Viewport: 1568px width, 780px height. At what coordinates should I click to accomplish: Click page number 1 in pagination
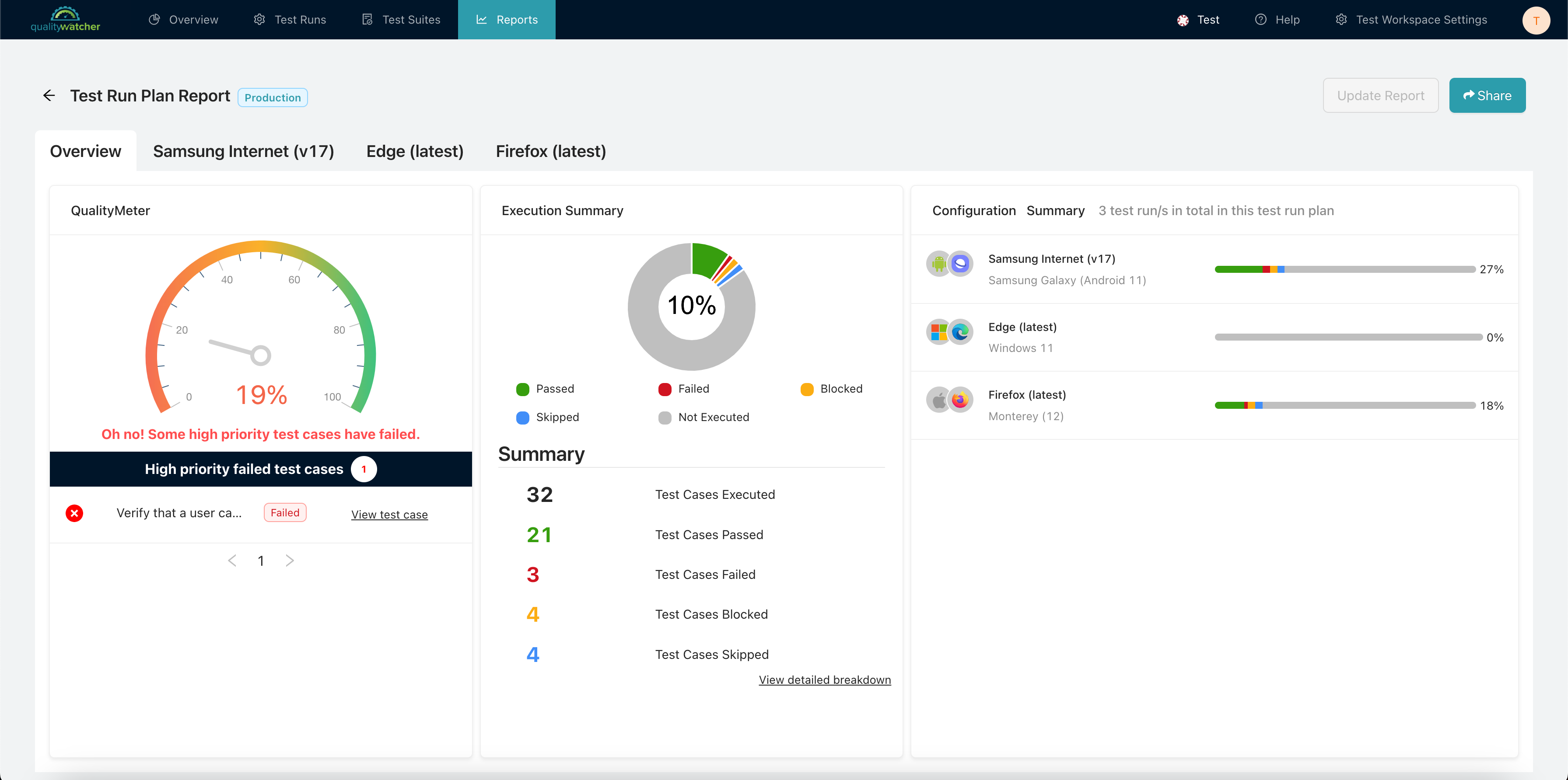260,561
